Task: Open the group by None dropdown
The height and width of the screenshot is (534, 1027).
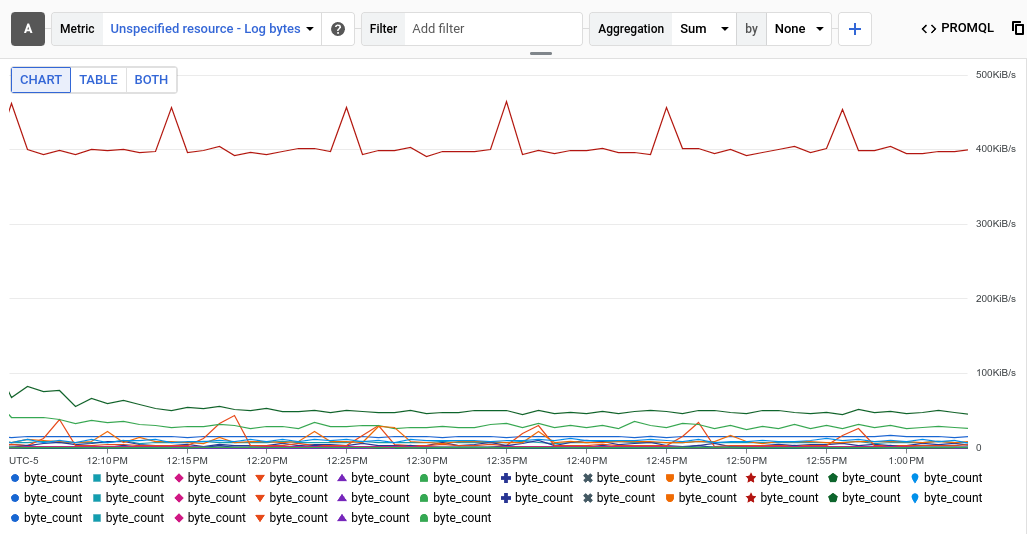Action: [x=800, y=29]
